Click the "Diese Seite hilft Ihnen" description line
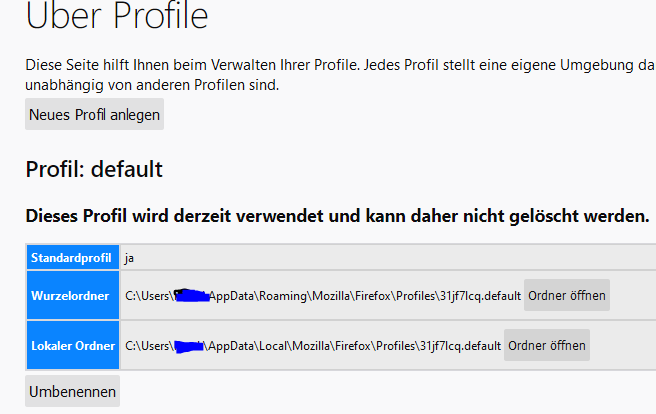Viewport: 656px width, 414px height. pos(330,65)
